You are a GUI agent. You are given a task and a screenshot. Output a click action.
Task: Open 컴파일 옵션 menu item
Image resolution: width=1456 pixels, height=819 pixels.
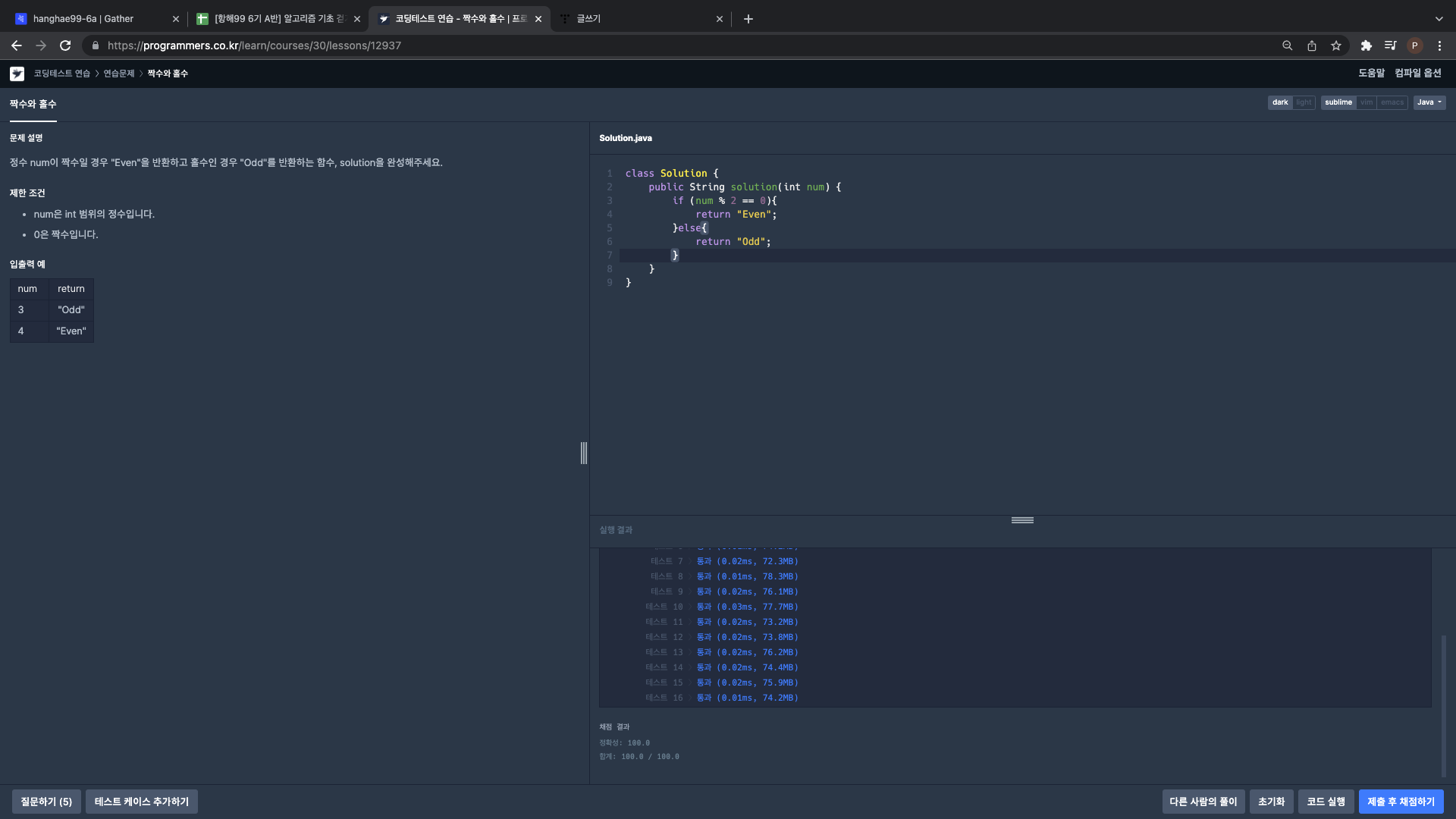click(1417, 73)
